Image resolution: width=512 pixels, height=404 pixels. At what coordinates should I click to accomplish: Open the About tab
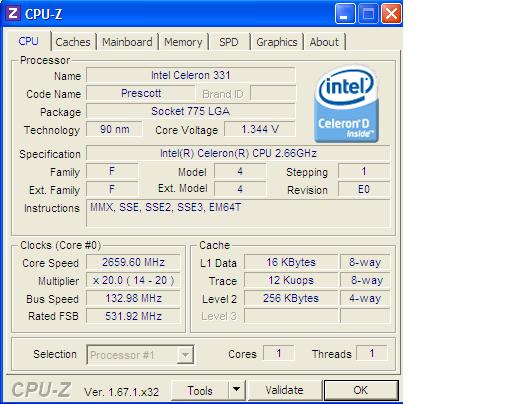pyautogui.click(x=324, y=42)
